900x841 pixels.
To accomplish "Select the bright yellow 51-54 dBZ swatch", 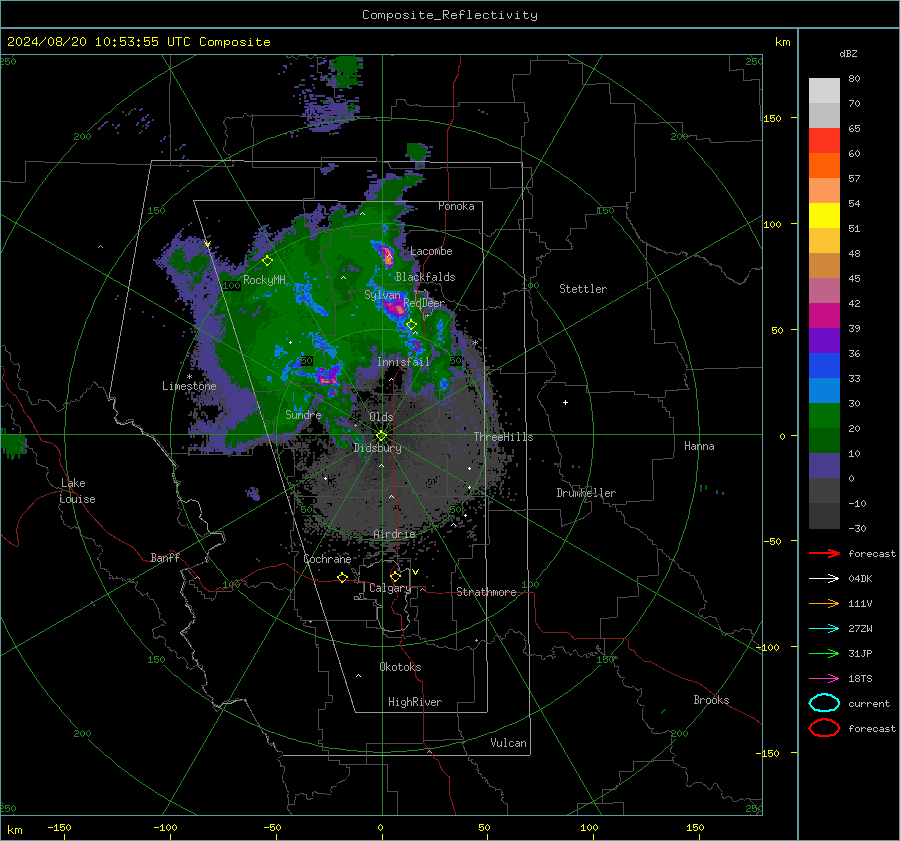I will [x=824, y=216].
